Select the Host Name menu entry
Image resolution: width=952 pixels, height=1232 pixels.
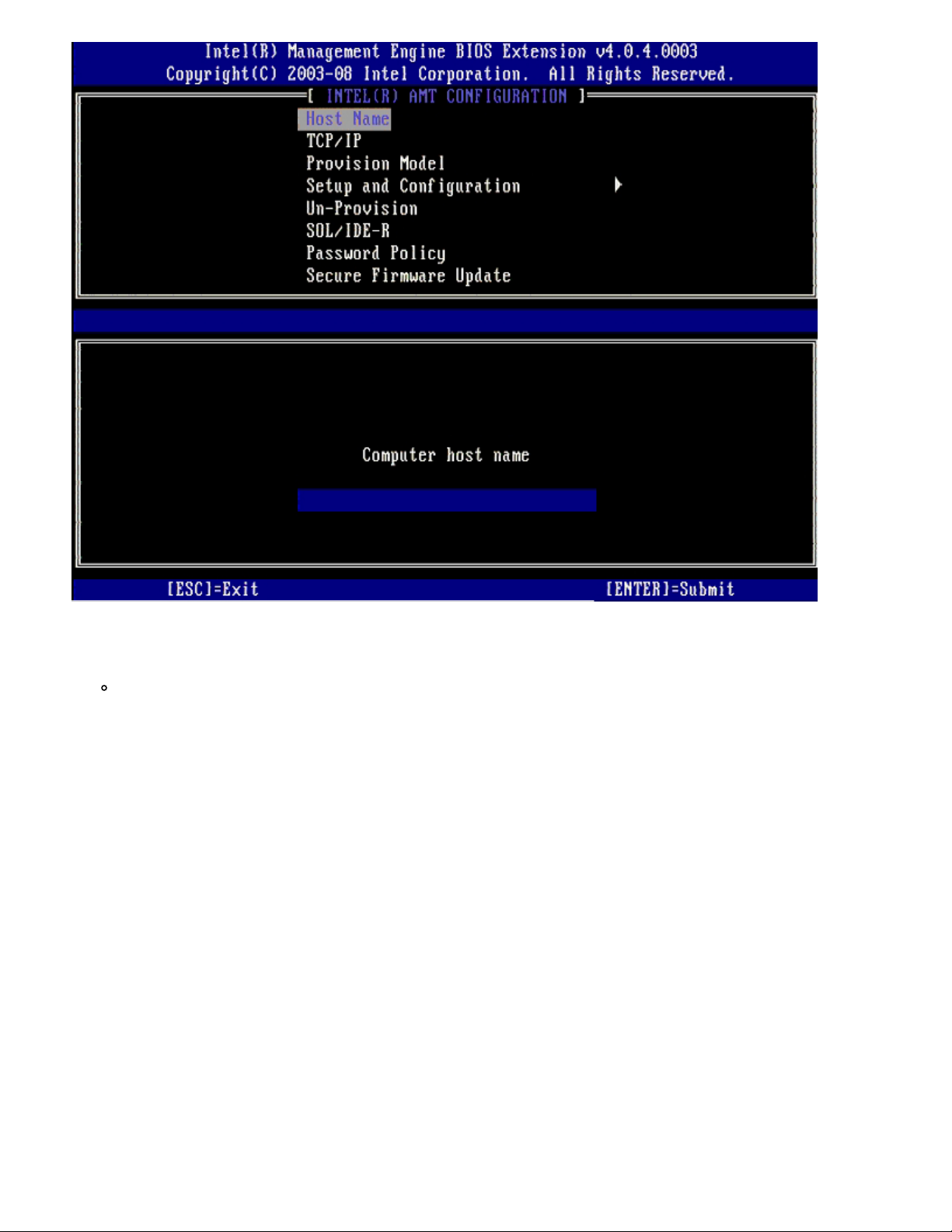344,119
